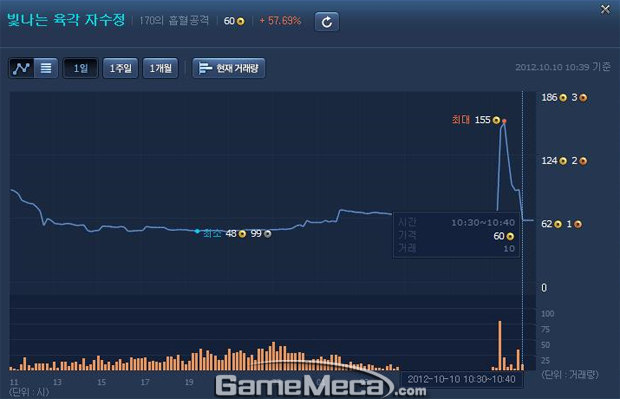
Task: Click the bar-chart icon in 현재 거래량 button
Action: (x=205, y=68)
